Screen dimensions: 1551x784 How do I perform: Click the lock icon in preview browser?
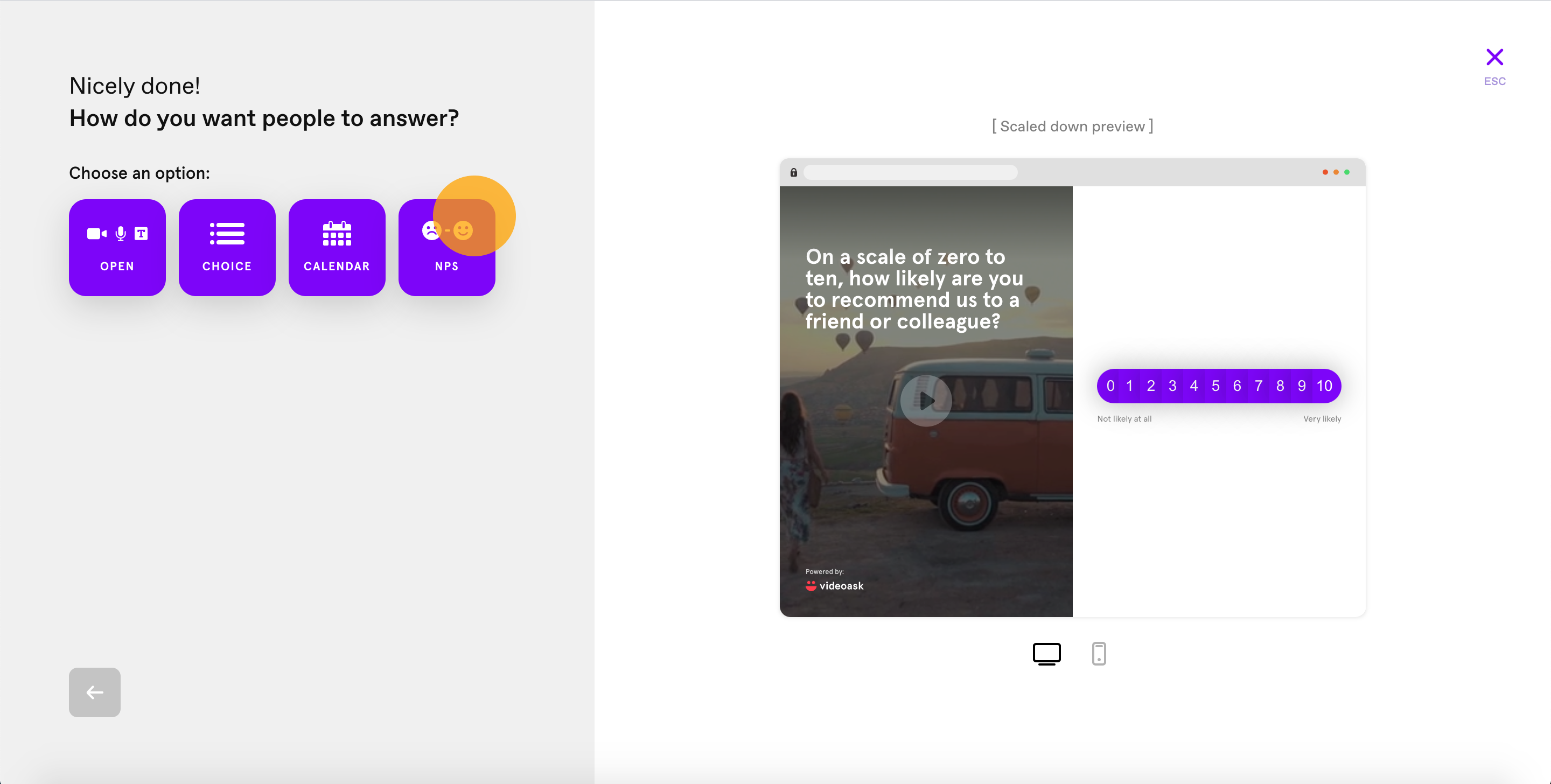pos(794,172)
